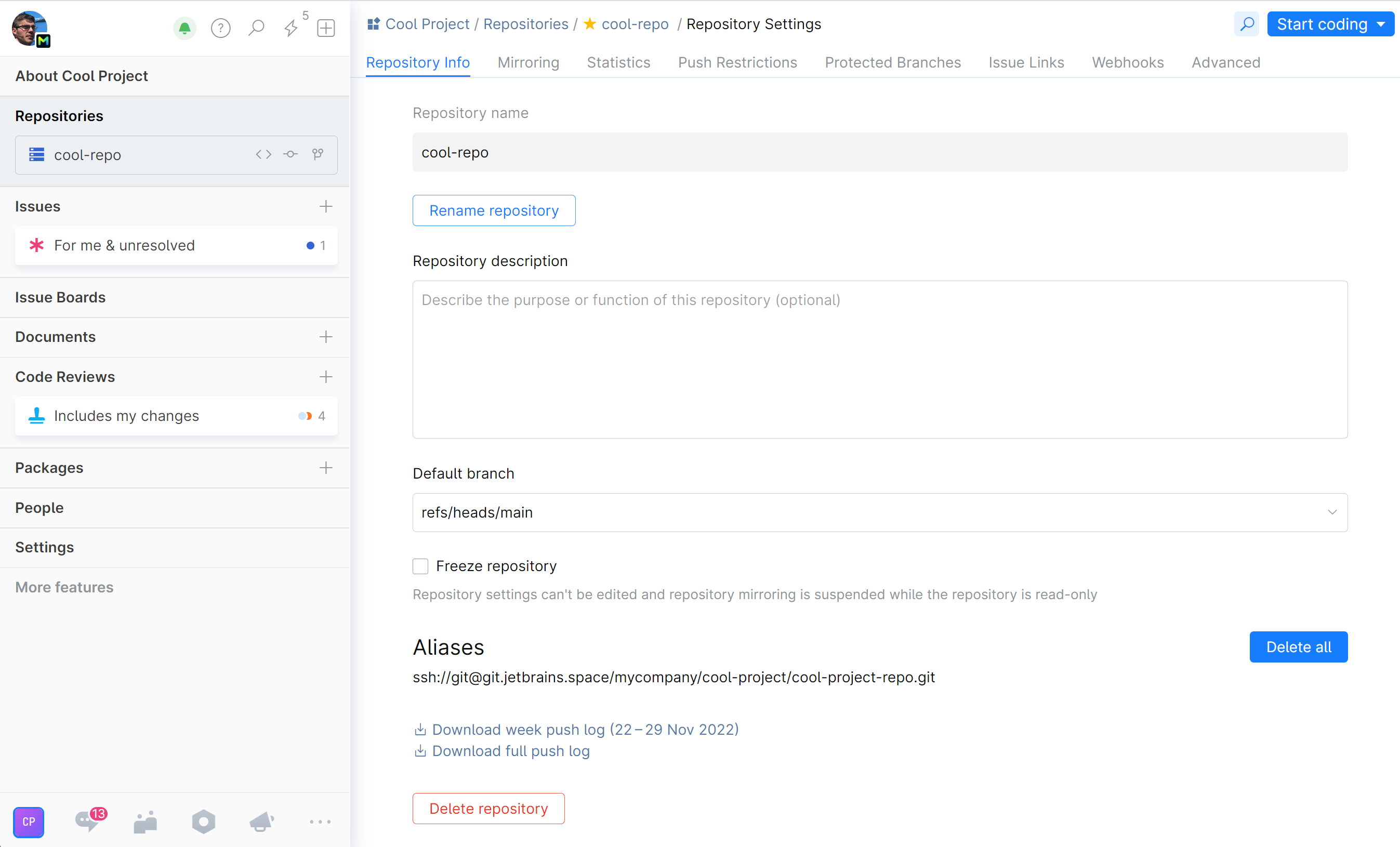Viewport: 1400px width, 847px height.
Task: Click the git branch icon on cool-repo
Action: click(x=318, y=154)
